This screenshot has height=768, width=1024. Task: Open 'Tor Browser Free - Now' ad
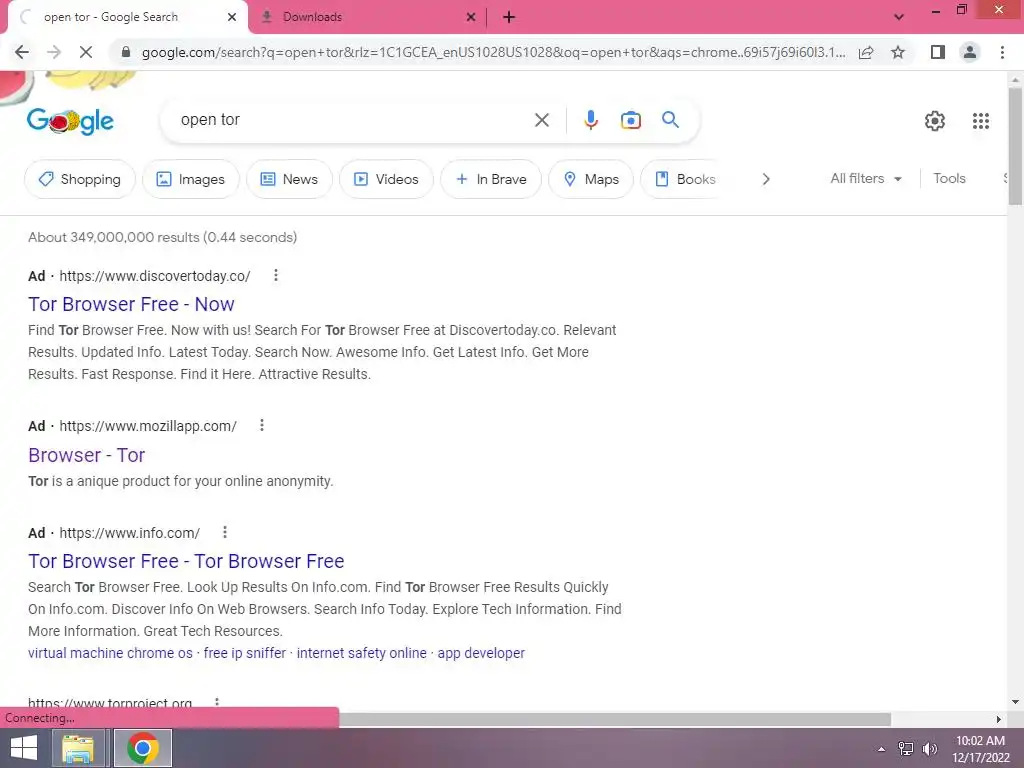pyautogui.click(x=131, y=304)
